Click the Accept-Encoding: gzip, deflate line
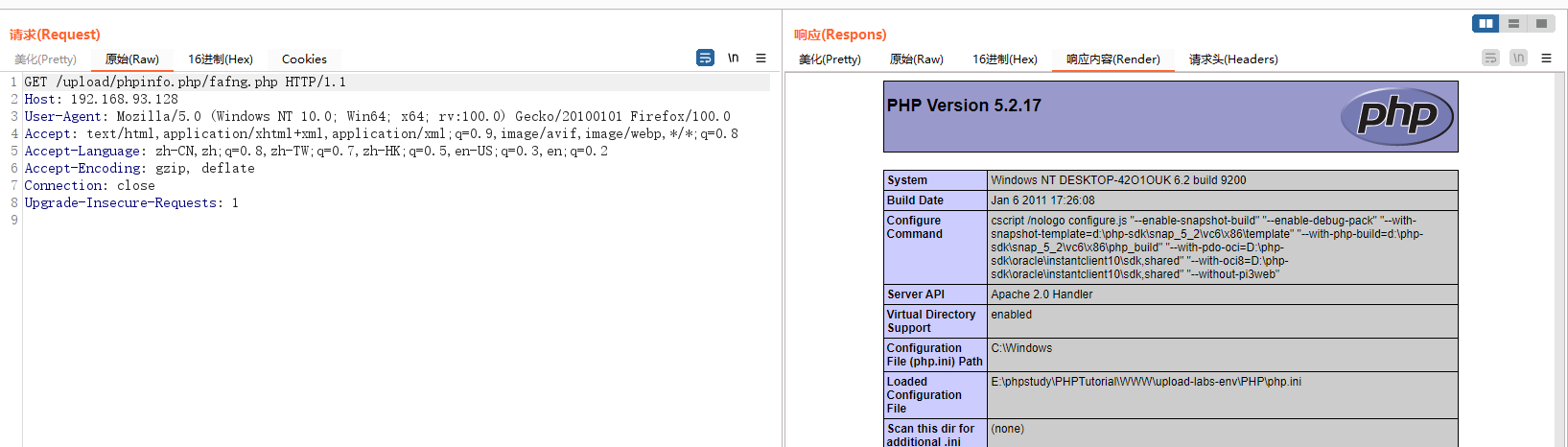Image resolution: width=1568 pixels, height=447 pixels. [139, 169]
